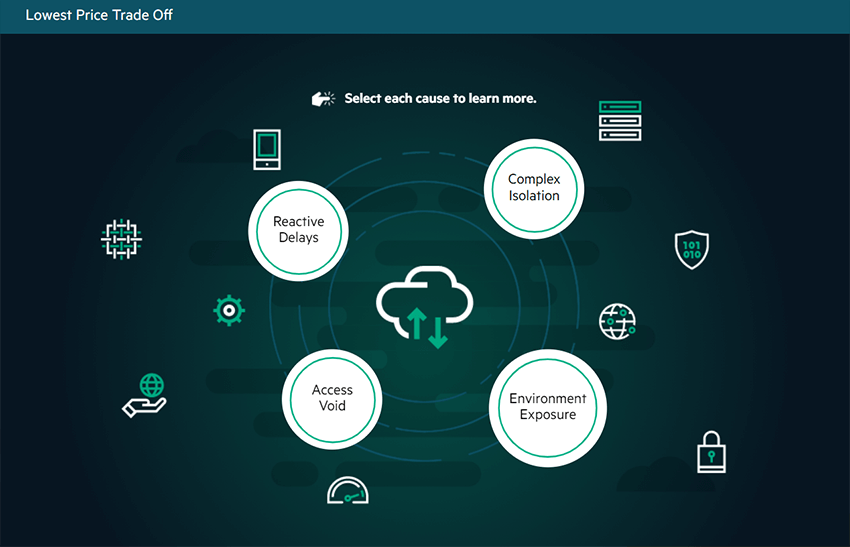Select the globe network nodes icon

617,321
